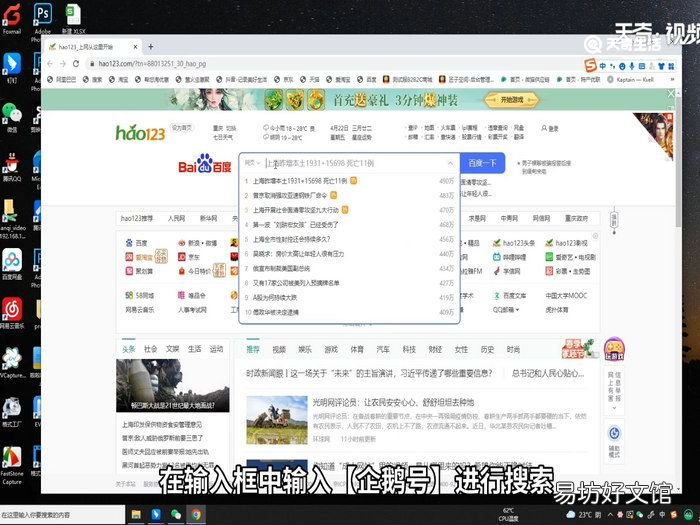Open the WeChat taskbar icon
The width and height of the screenshot is (700, 525).
pyautogui.click(x=176, y=515)
